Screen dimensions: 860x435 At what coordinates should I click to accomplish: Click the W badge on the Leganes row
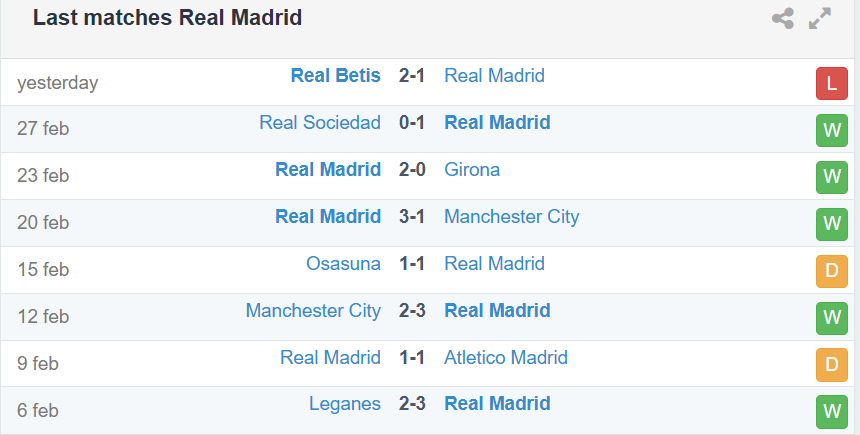831,411
